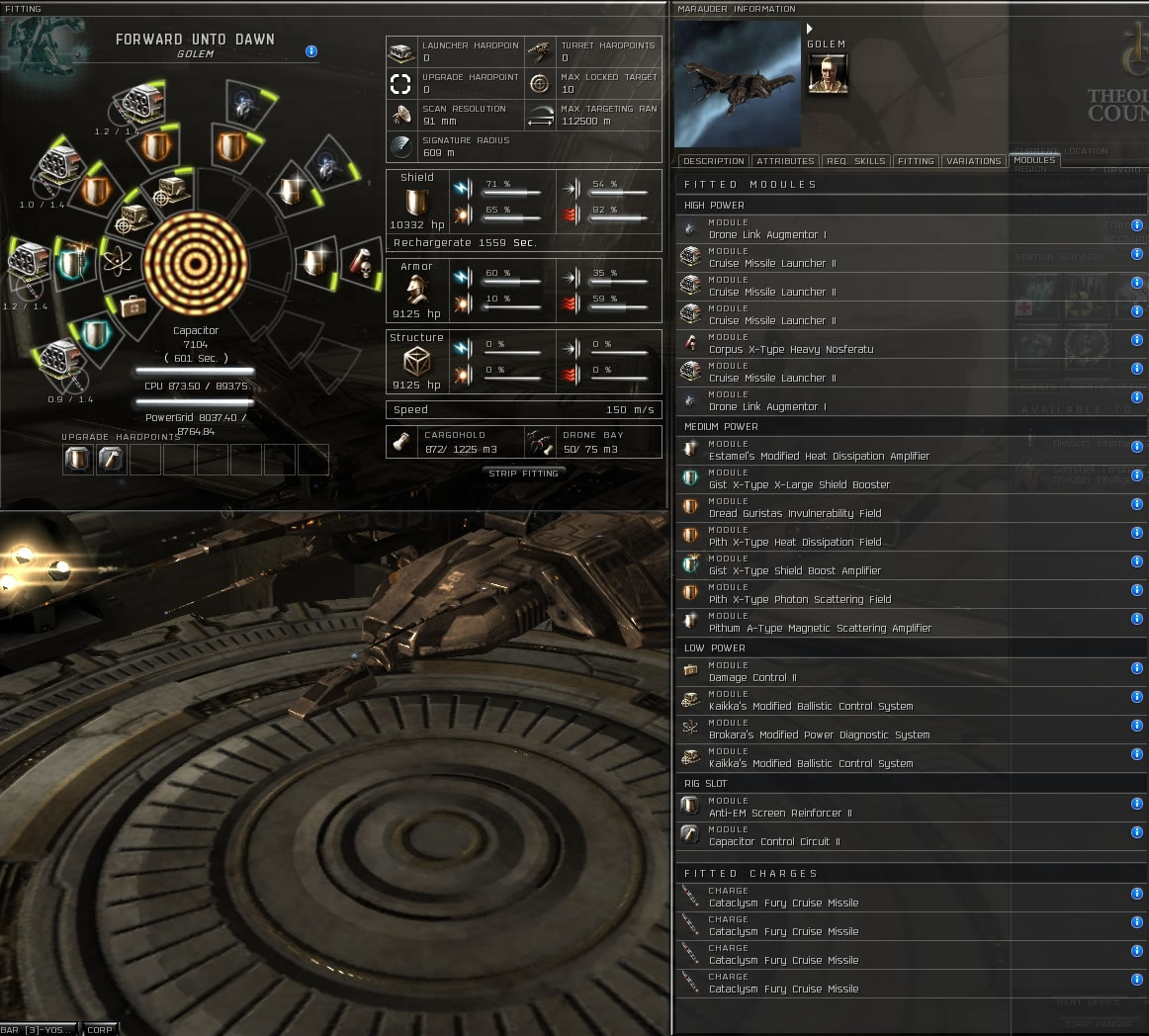Switch to the Description tab
Image resolution: width=1149 pixels, height=1036 pixels.
click(714, 161)
